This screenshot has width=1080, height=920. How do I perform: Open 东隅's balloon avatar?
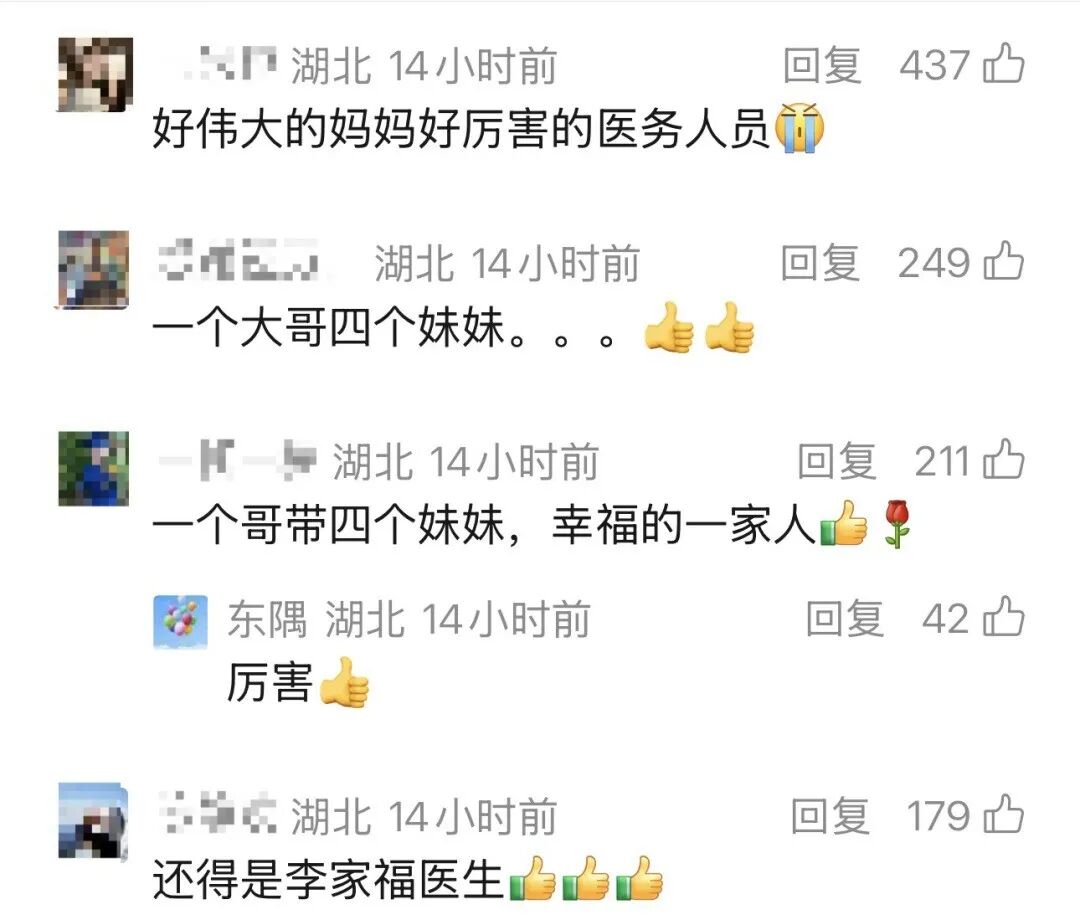[180, 622]
